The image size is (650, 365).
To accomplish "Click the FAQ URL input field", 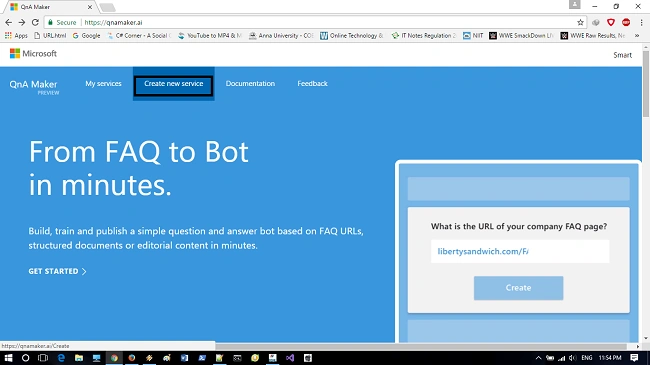I will click(x=520, y=251).
